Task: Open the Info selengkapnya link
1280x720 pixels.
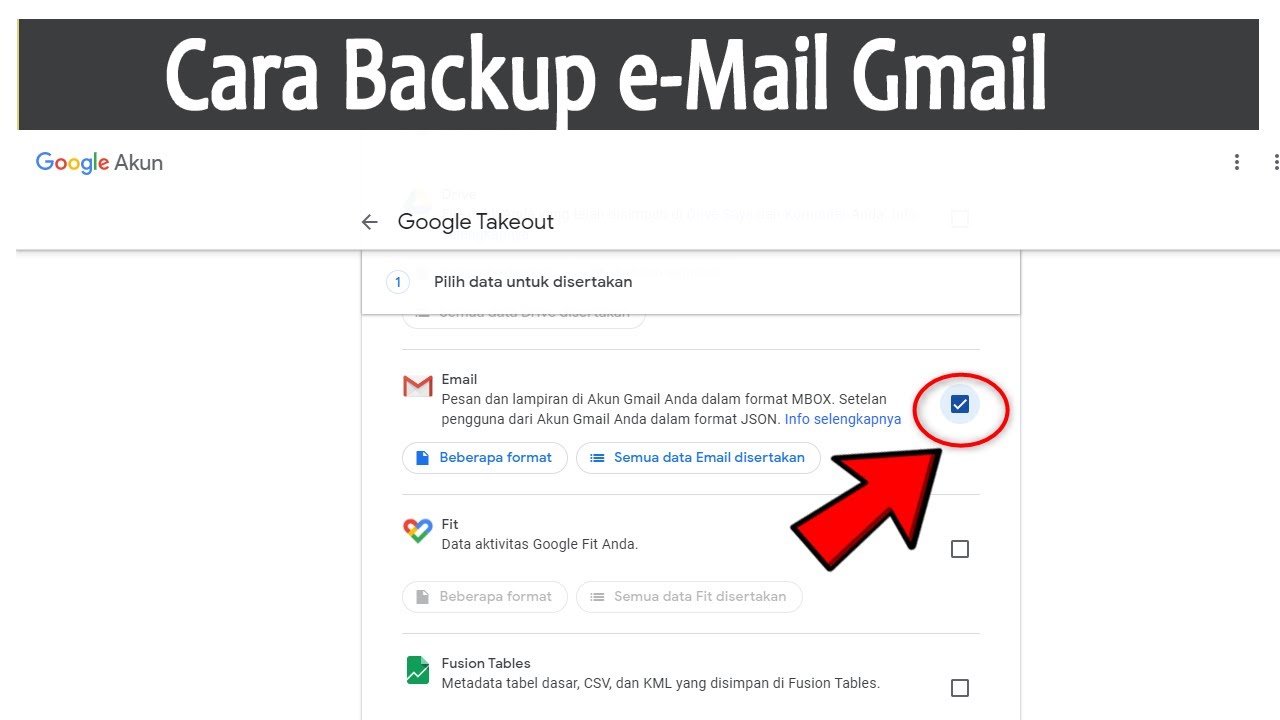Action: pos(843,419)
